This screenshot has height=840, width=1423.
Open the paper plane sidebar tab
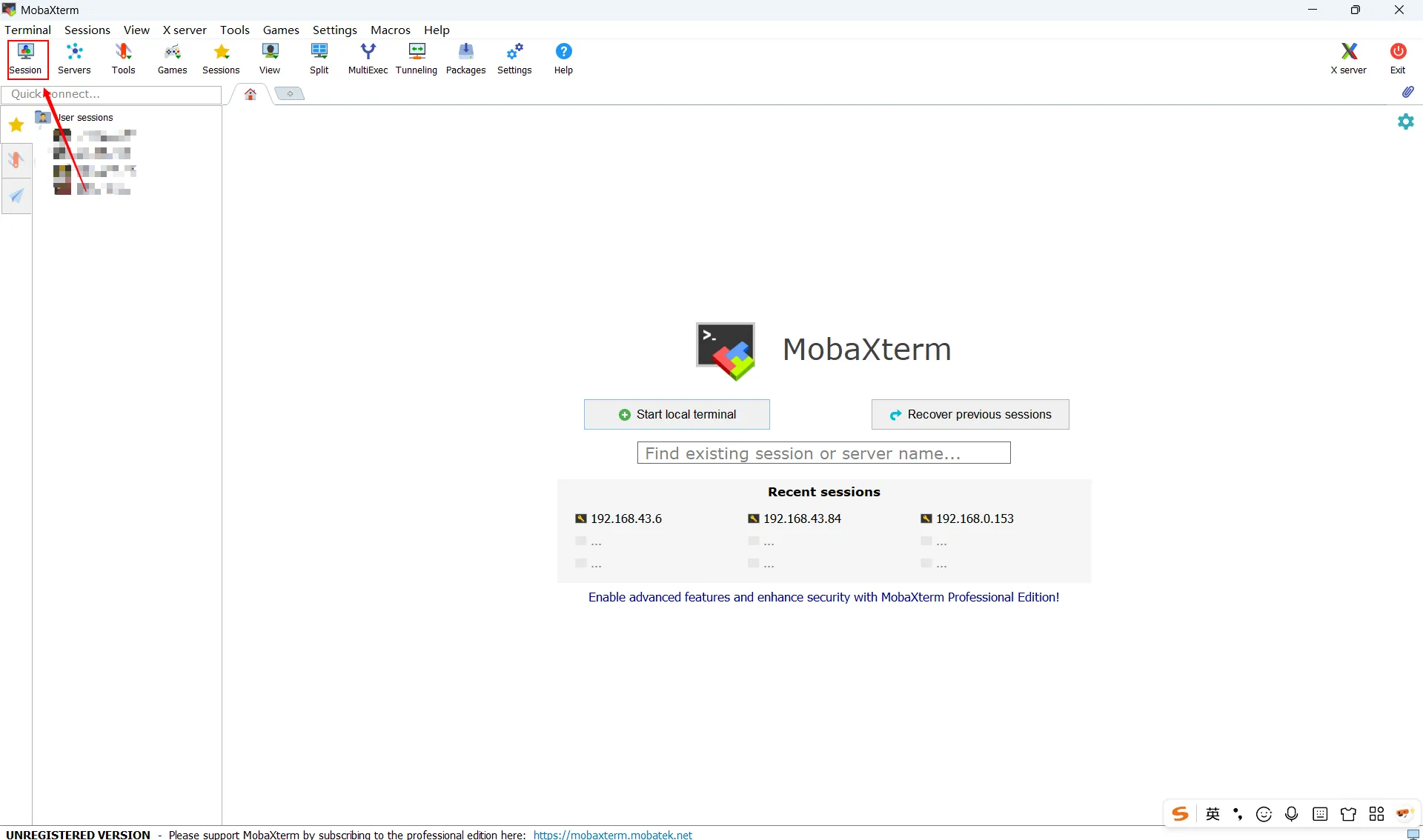pyautogui.click(x=16, y=196)
